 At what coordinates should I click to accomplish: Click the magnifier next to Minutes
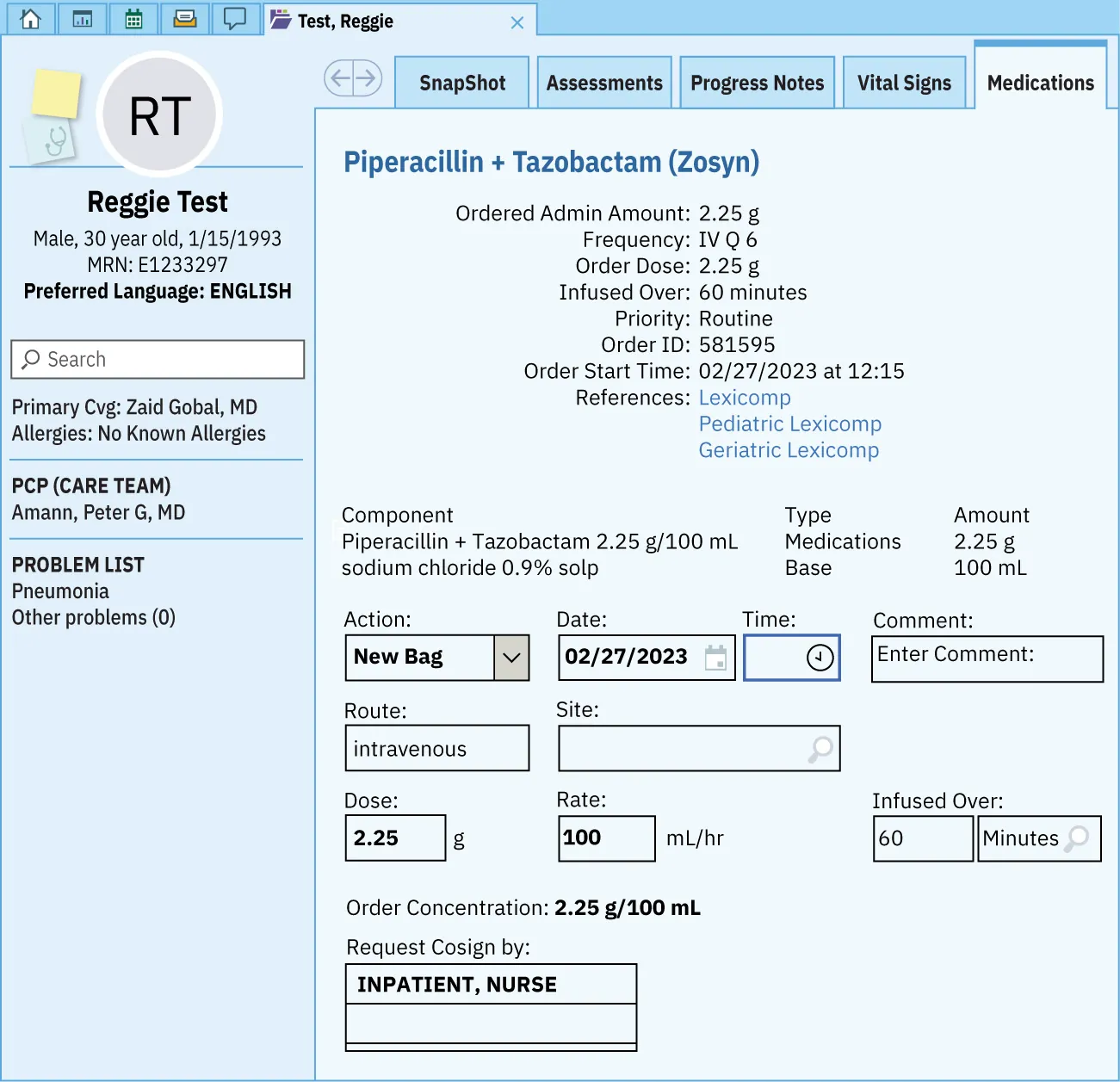[1074, 838]
